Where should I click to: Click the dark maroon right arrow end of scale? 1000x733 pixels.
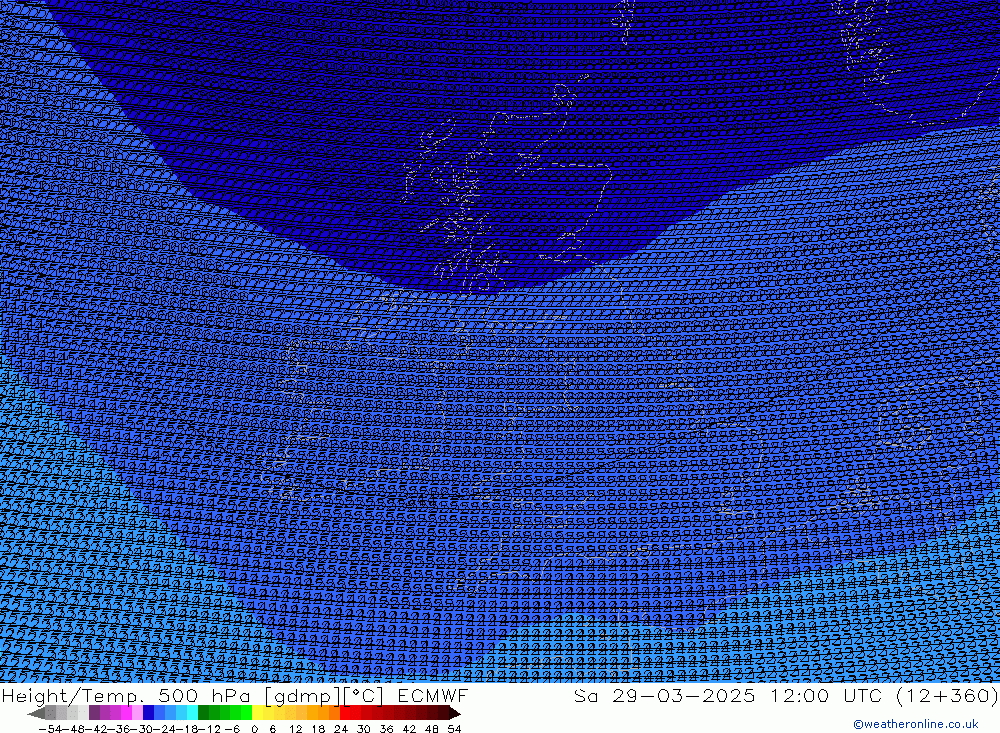(x=455, y=714)
